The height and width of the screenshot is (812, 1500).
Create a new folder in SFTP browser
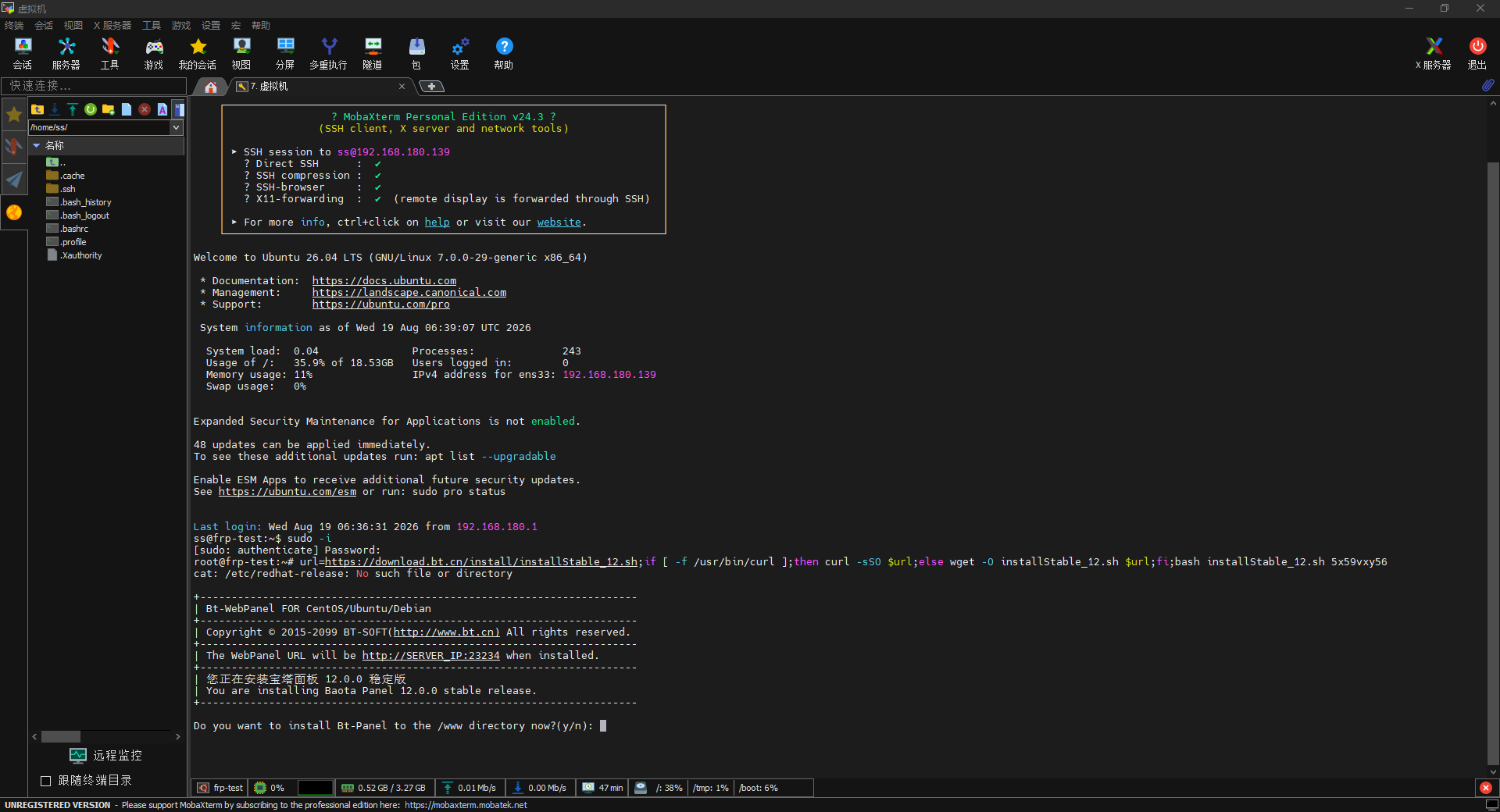[x=109, y=109]
